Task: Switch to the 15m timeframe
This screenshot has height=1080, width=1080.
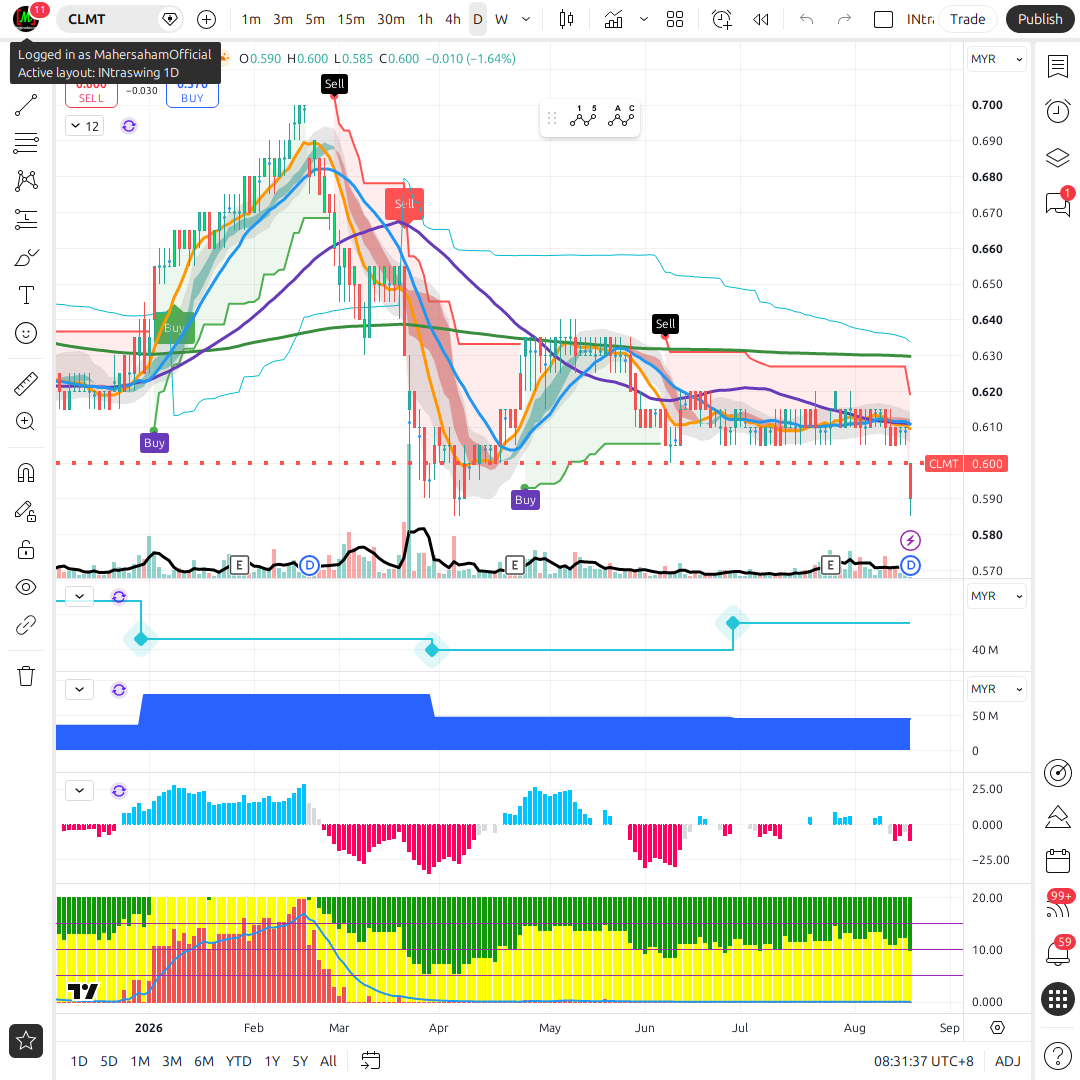Action: (x=351, y=19)
